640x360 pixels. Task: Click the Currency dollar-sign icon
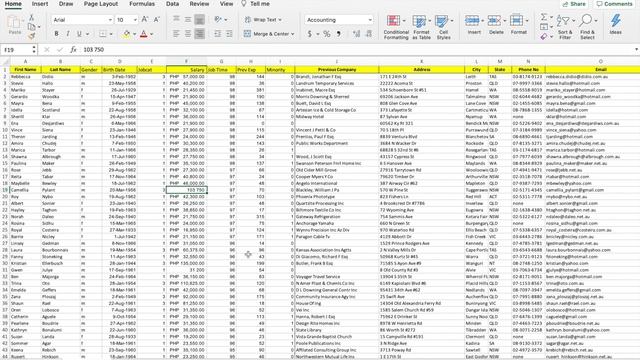[x=310, y=34]
